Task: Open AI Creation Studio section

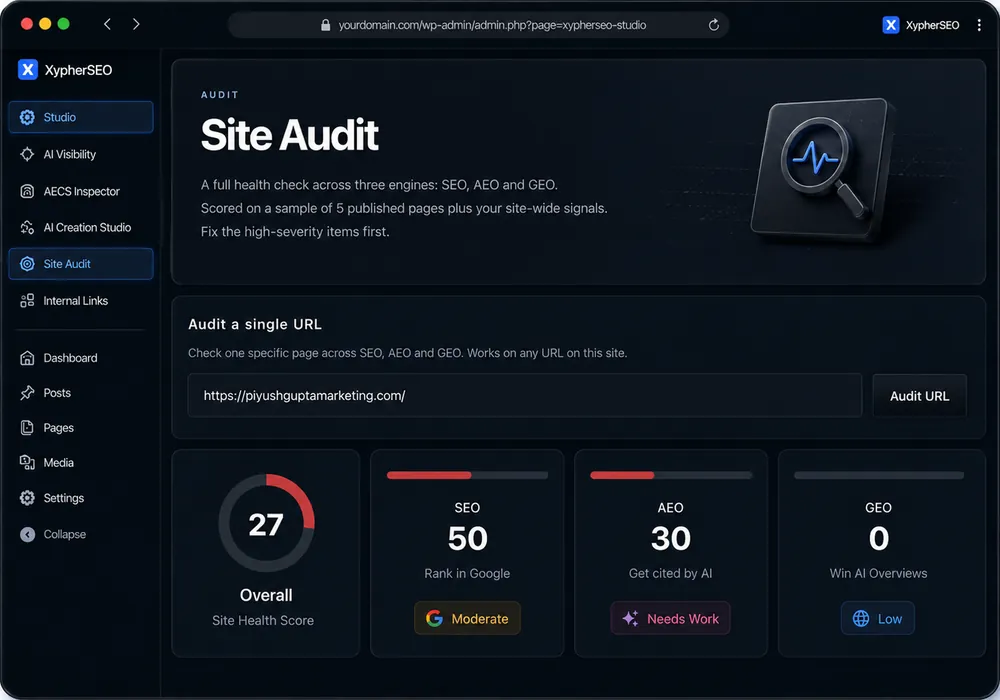Action: point(81,228)
